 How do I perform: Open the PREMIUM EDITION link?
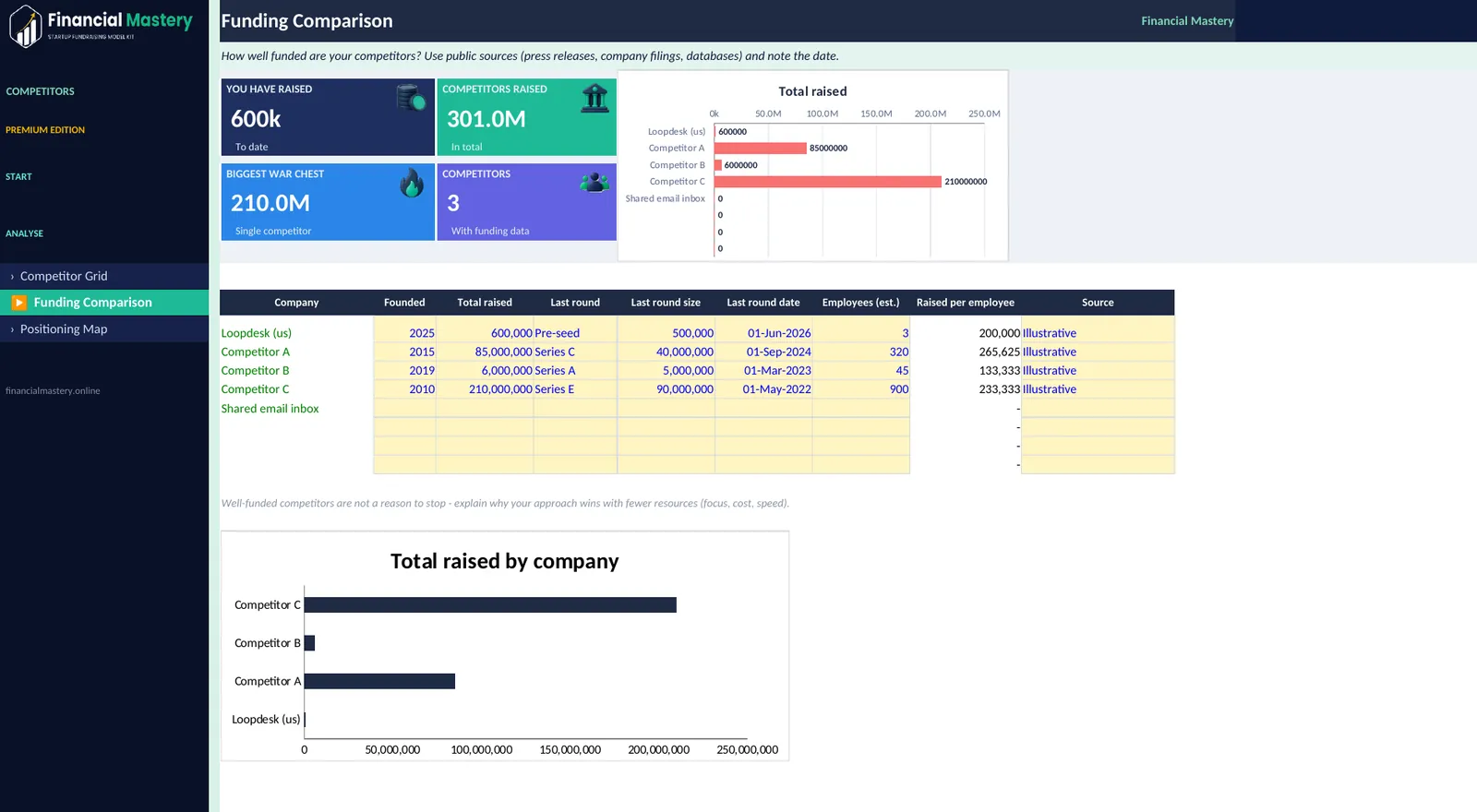click(45, 130)
